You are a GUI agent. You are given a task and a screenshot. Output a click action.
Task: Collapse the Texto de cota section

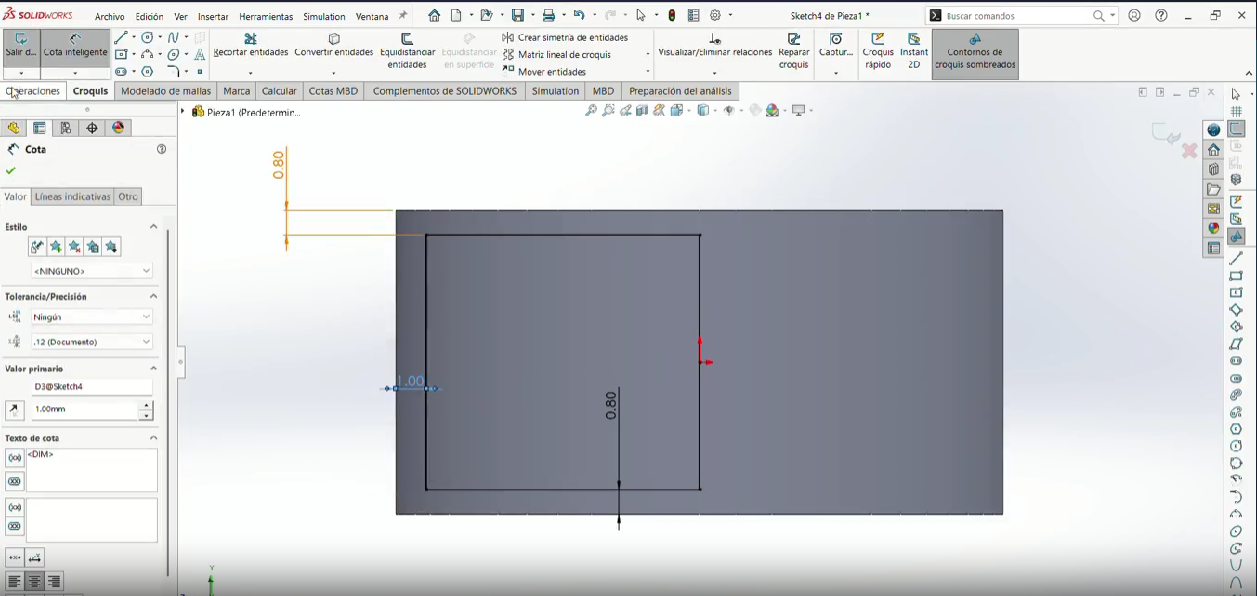pyautogui.click(x=153, y=438)
